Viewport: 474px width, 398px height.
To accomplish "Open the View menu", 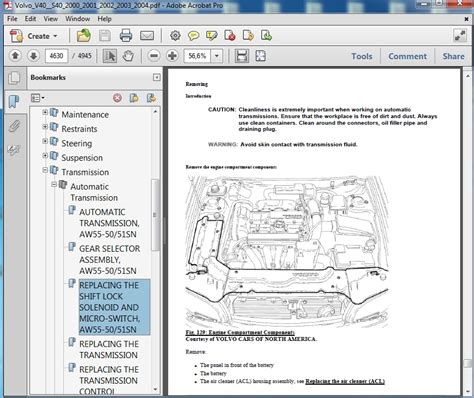I will point(50,19).
